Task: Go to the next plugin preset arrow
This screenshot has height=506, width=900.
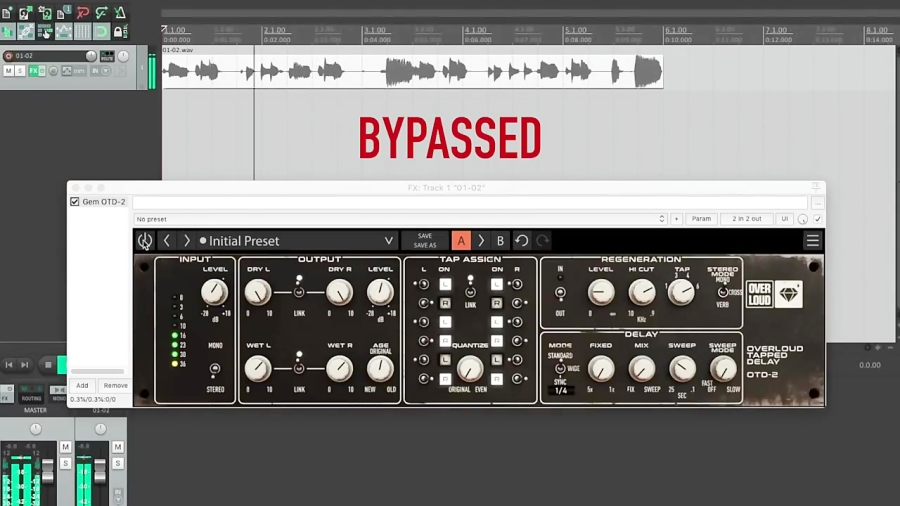Action: [187, 241]
